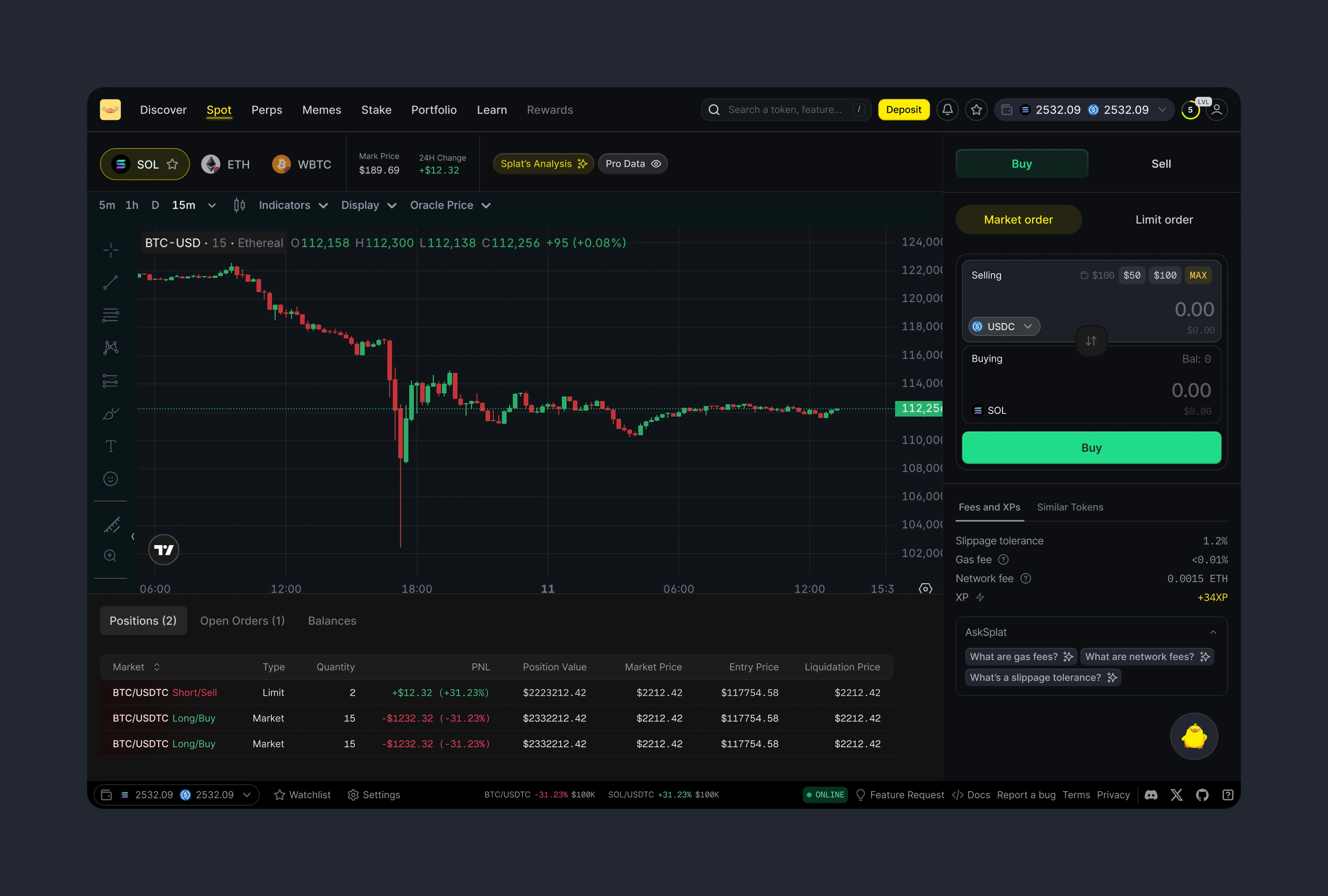Select the text annotation tool
Image resolution: width=1328 pixels, height=896 pixels.
(x=111, y=446)
